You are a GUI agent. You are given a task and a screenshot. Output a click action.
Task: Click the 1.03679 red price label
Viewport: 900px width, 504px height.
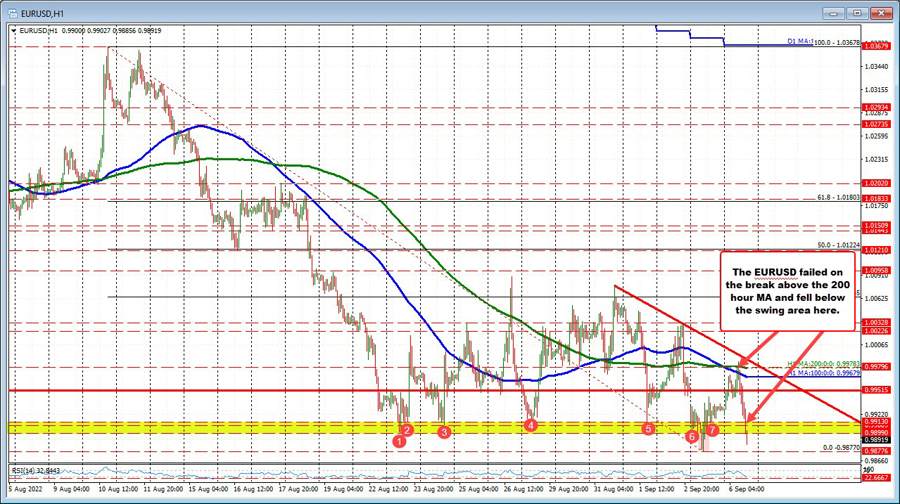[876, 46]
